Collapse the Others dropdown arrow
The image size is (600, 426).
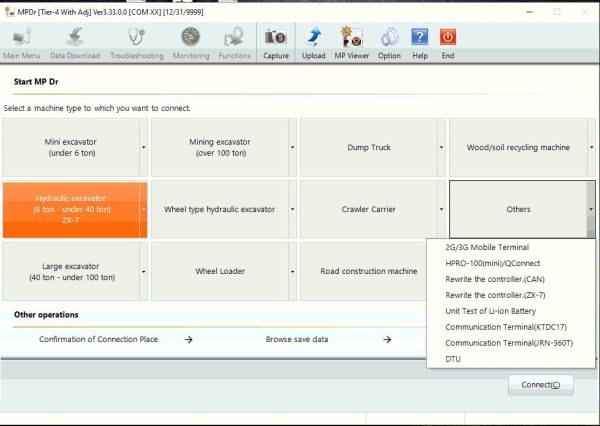[591, 209]
